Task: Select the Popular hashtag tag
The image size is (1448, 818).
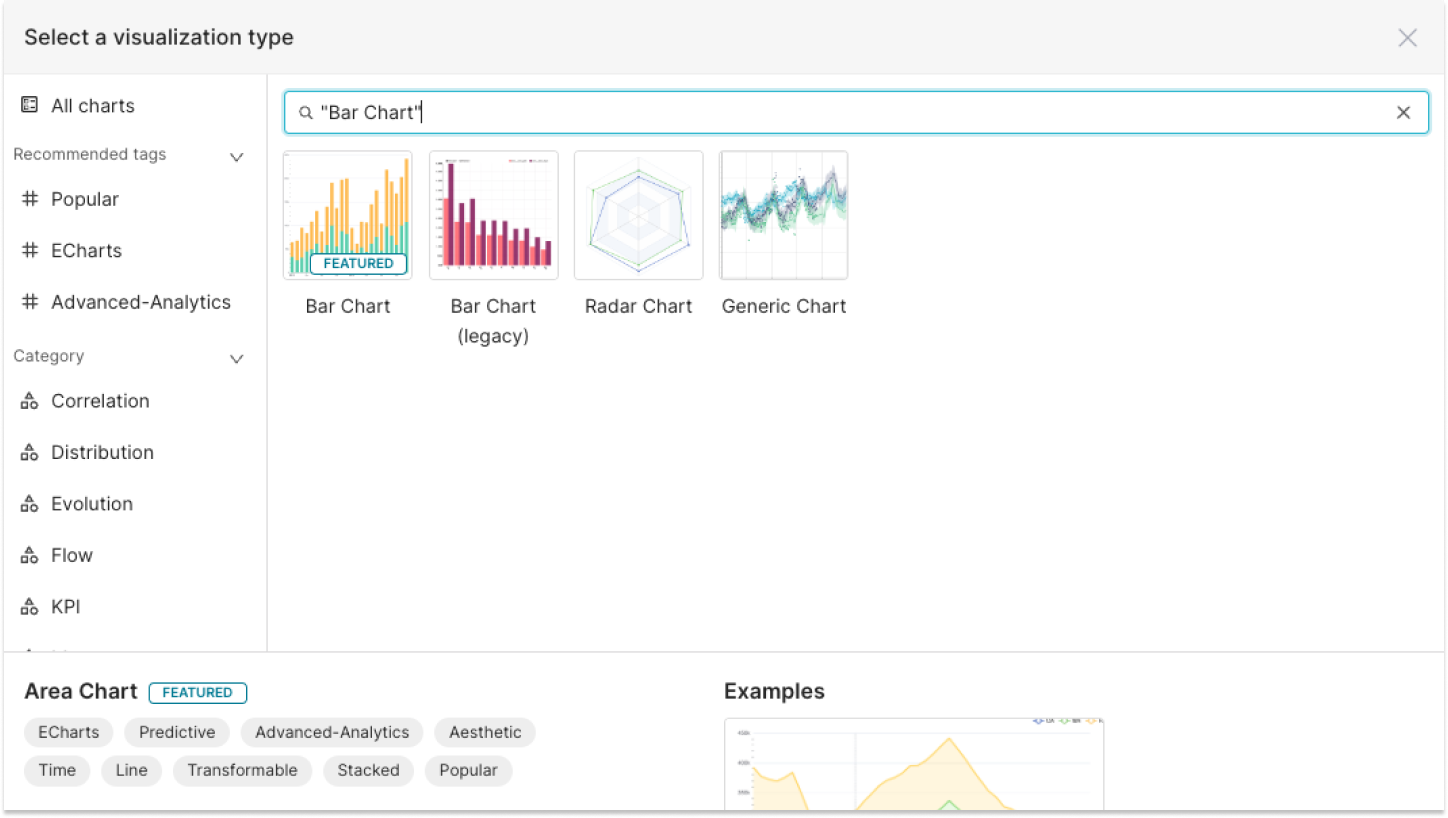Action: click(84, 199)
